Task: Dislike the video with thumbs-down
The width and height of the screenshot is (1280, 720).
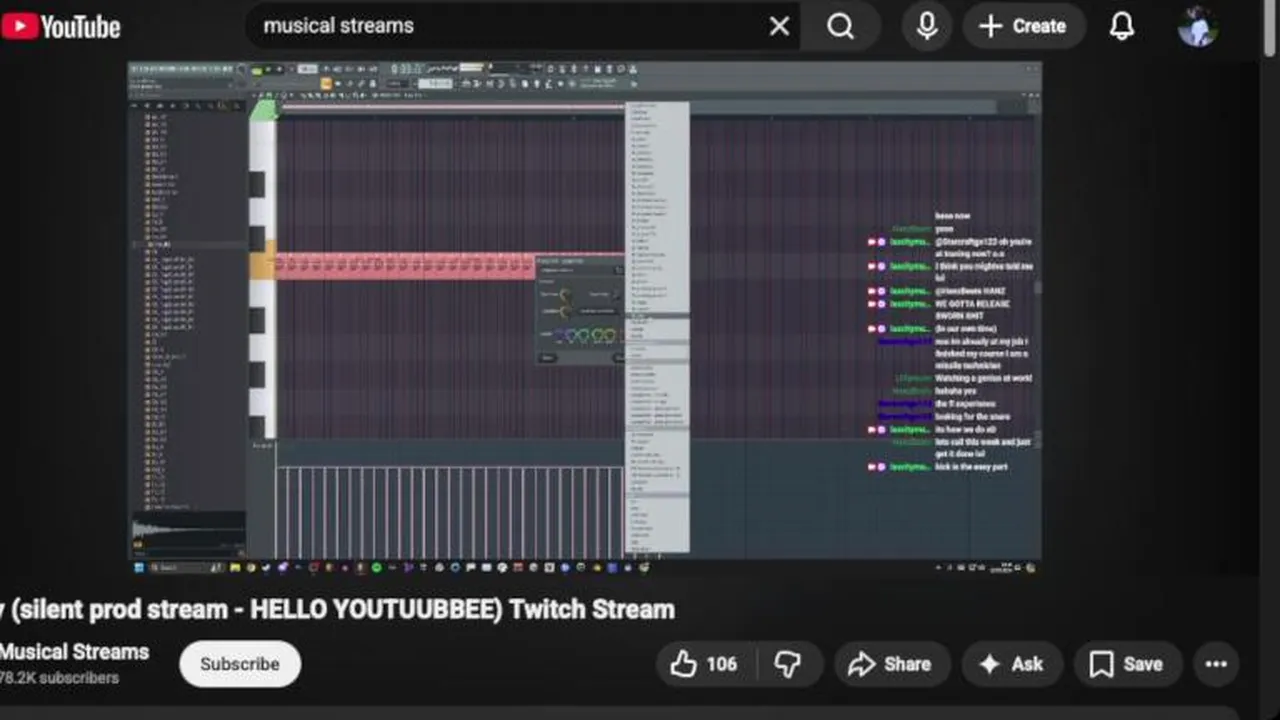Action: [789, 664]
